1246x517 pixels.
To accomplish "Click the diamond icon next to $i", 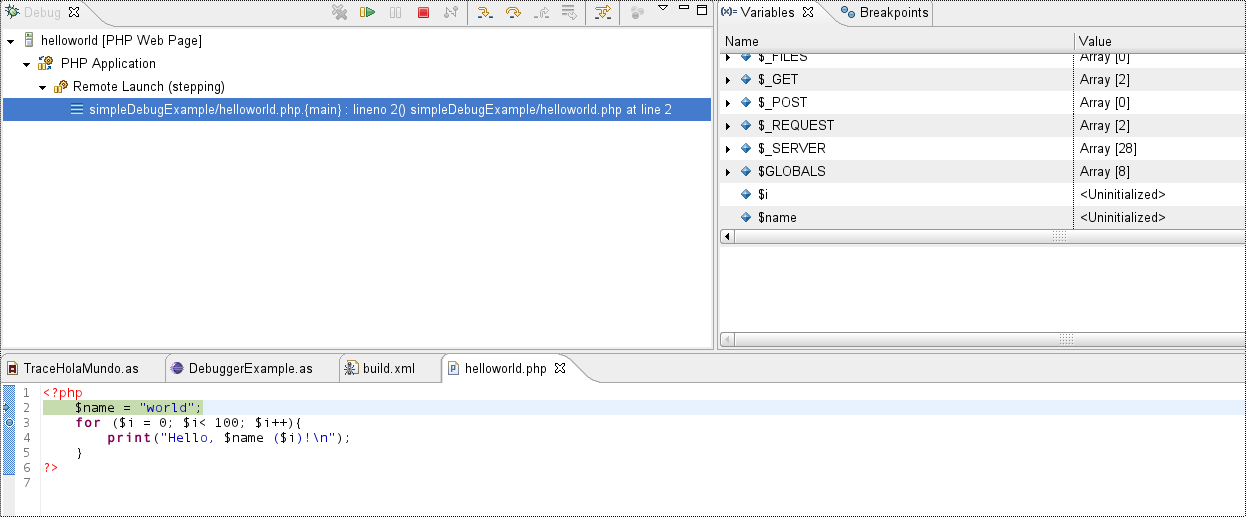I will 746,194.
